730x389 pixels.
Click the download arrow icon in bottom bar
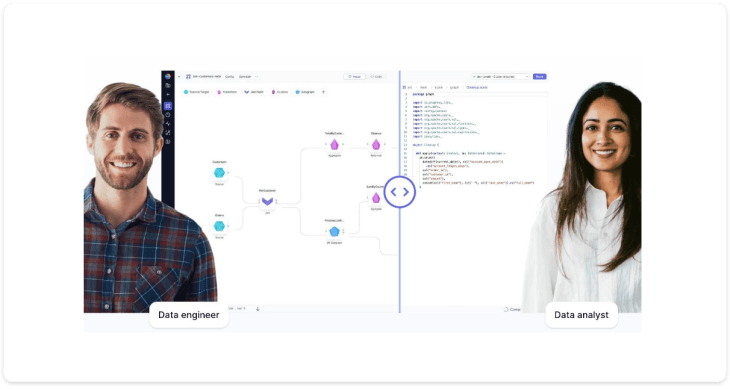tap(258, 309)
